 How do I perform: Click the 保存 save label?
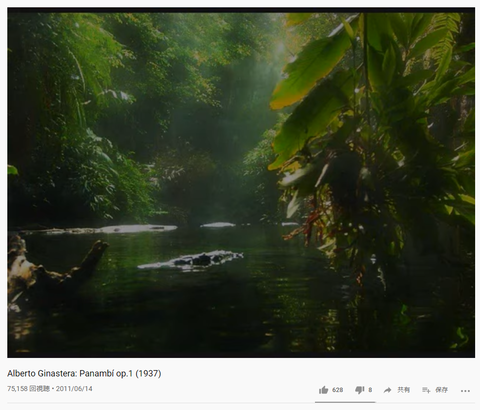(442, 390)
